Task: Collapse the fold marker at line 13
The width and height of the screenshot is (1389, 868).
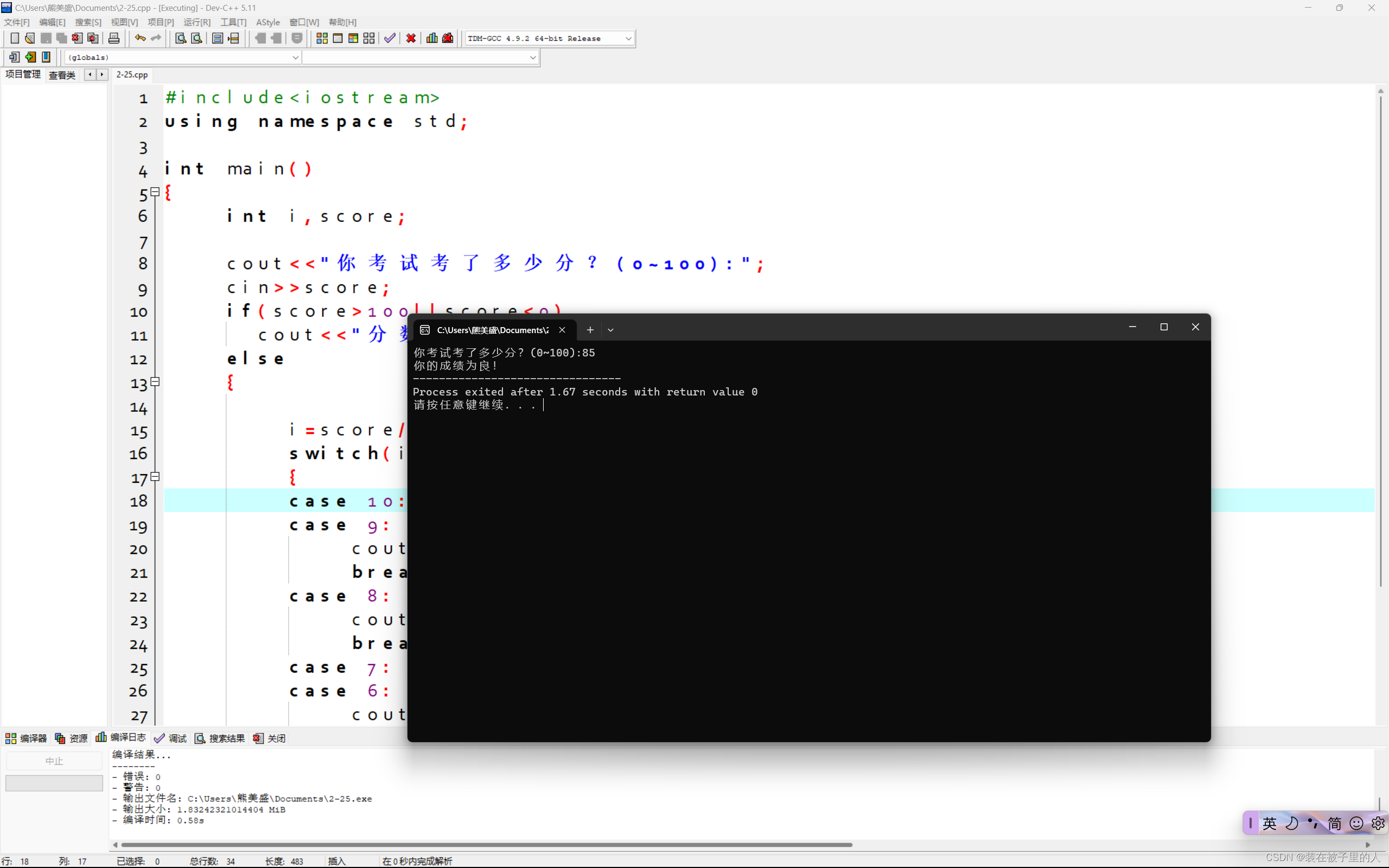Action: (x=155, y=382)
